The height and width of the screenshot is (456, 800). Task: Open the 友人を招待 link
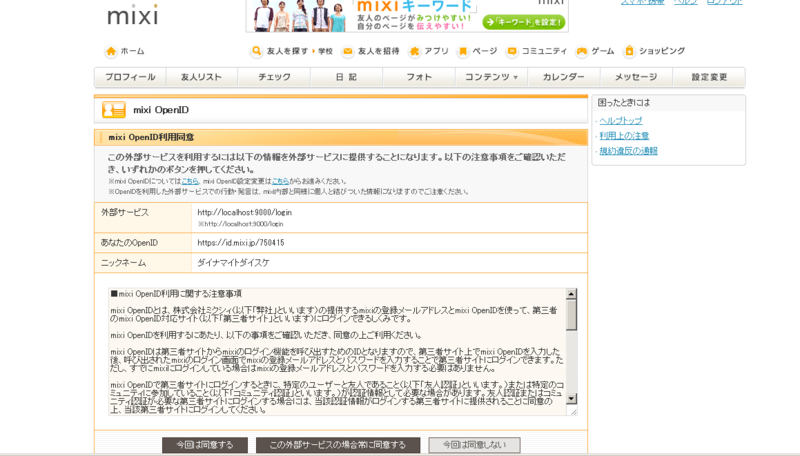click(x=379, y=51)
